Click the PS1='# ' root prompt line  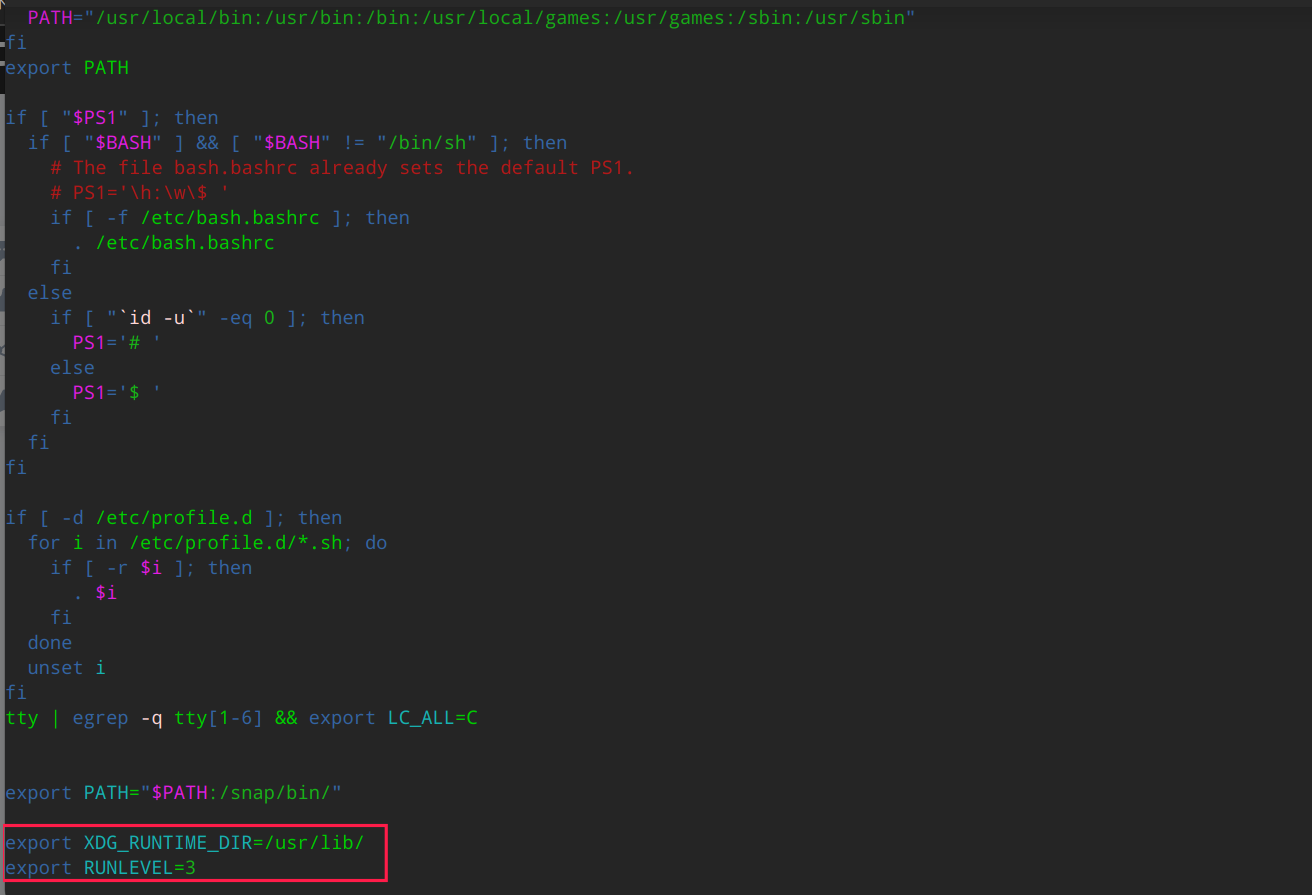click(117, 343)
